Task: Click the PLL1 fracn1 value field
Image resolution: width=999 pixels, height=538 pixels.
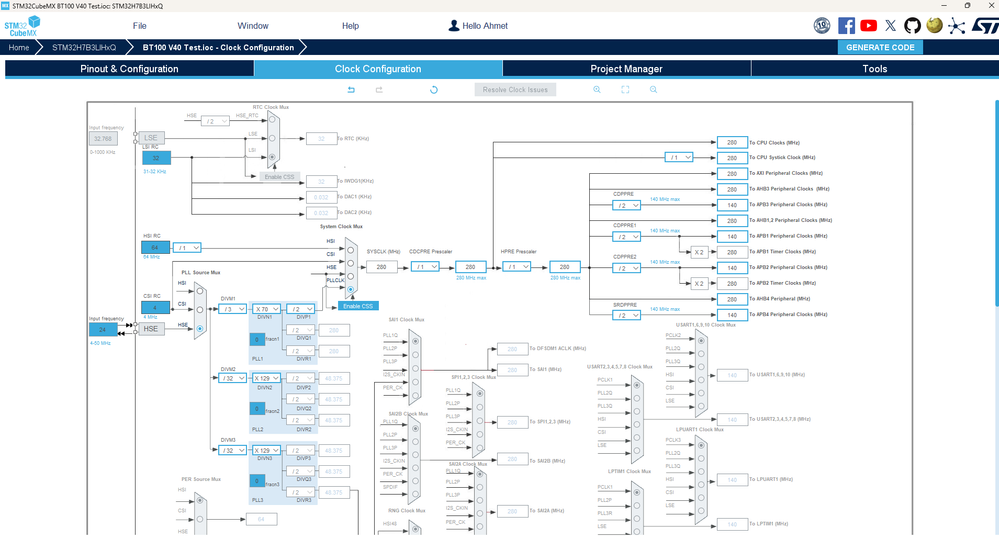Action: coord(257,340)
